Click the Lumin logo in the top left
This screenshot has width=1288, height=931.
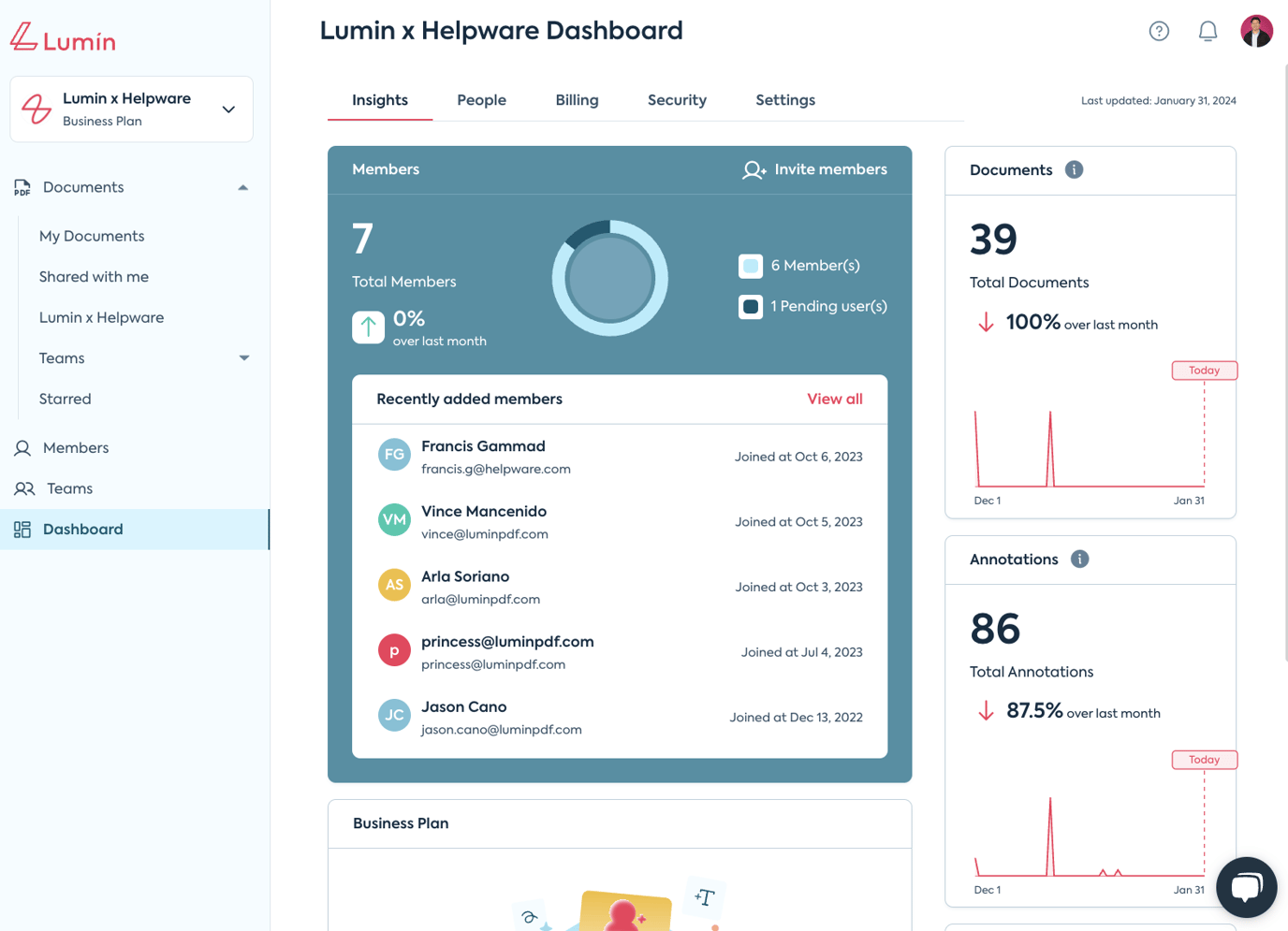click(62, 38)
